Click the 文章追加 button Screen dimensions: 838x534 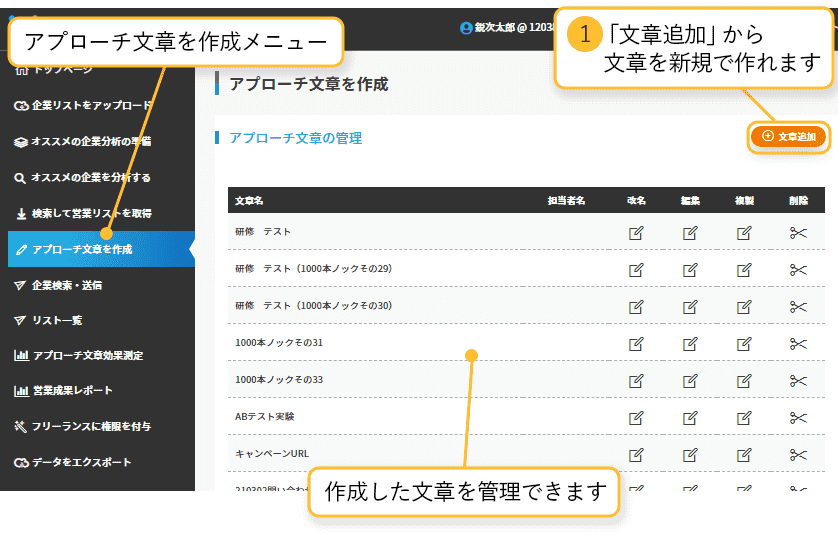788,137
